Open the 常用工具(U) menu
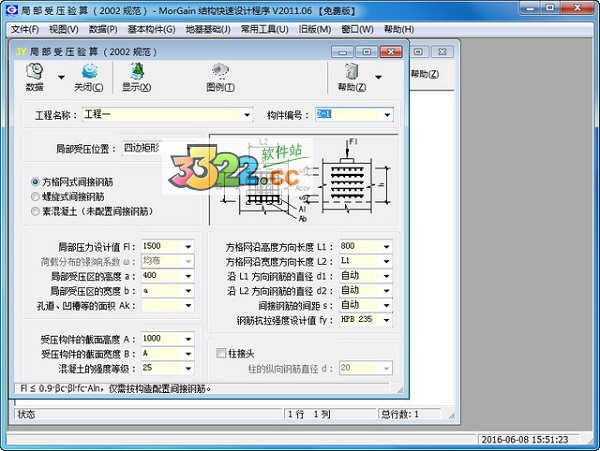Image resolution: width=600 pixels, height=451 pixels. [x=264, y=29]
